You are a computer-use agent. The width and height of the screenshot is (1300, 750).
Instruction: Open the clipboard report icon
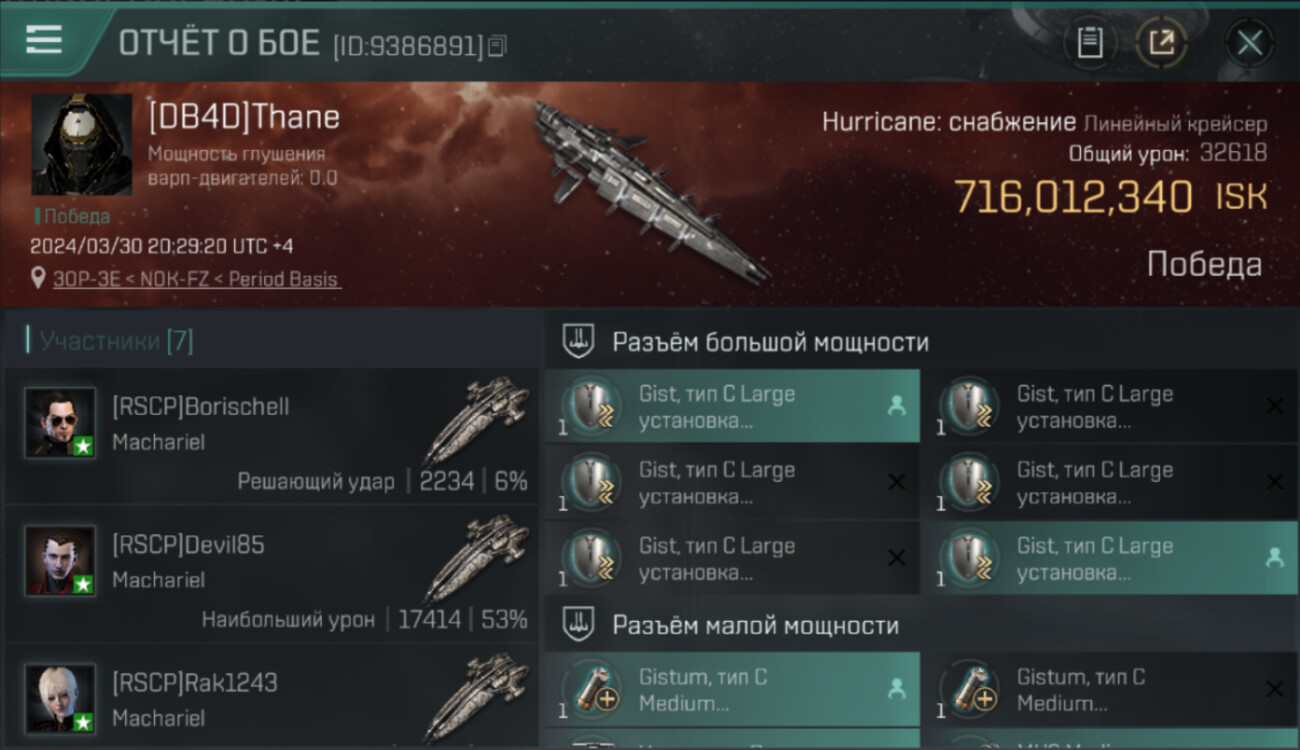pyautogui.click(x=1090, y=43)
